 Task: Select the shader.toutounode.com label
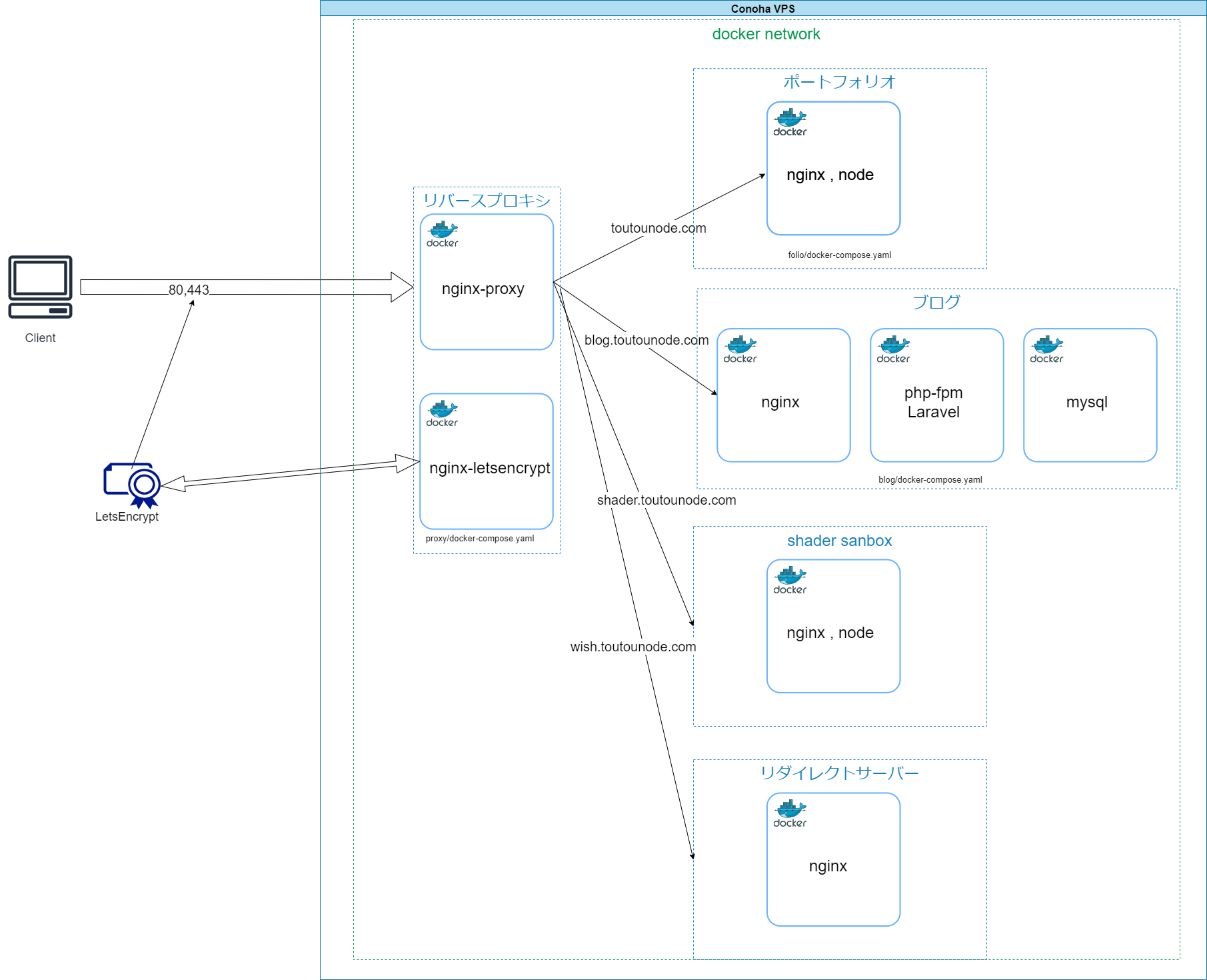pyautogui.click(x=666, y=500)
